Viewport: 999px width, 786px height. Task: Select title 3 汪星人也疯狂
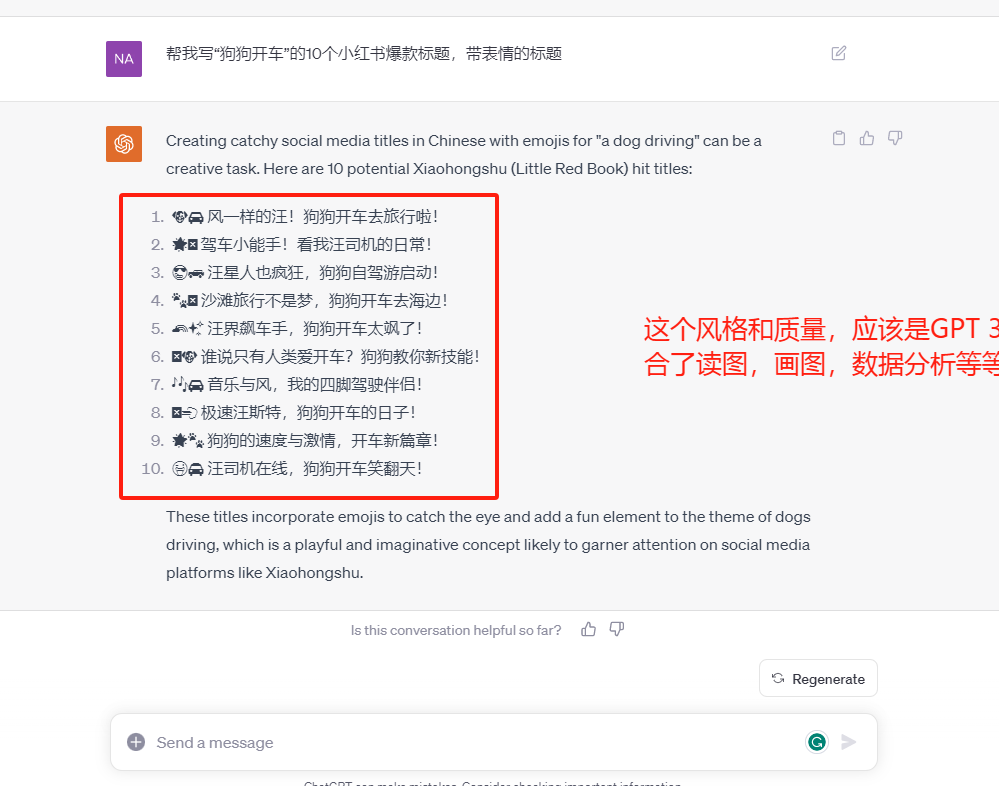(x=305, y=273)
